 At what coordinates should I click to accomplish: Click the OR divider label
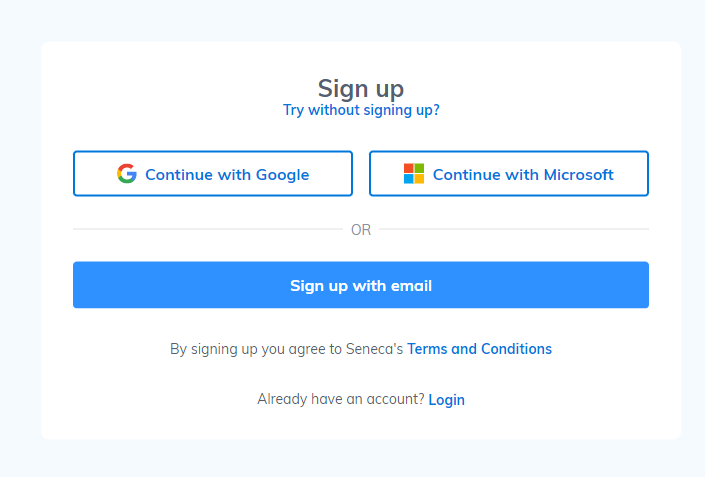pyautogui.click(x=361, y=230)
